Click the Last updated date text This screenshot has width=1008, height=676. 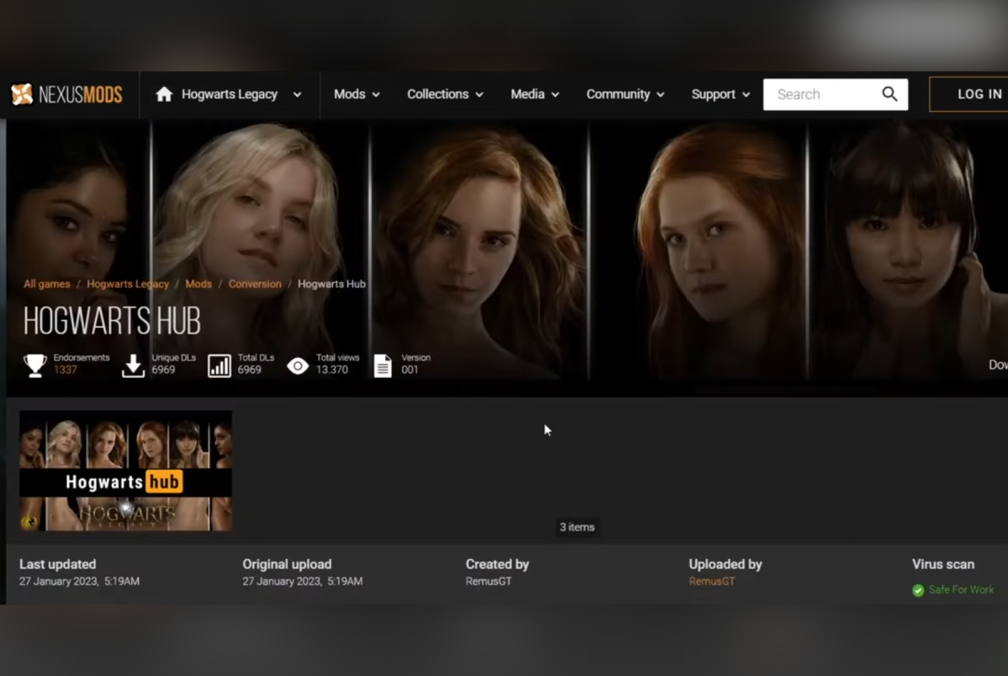pos(79,581)
